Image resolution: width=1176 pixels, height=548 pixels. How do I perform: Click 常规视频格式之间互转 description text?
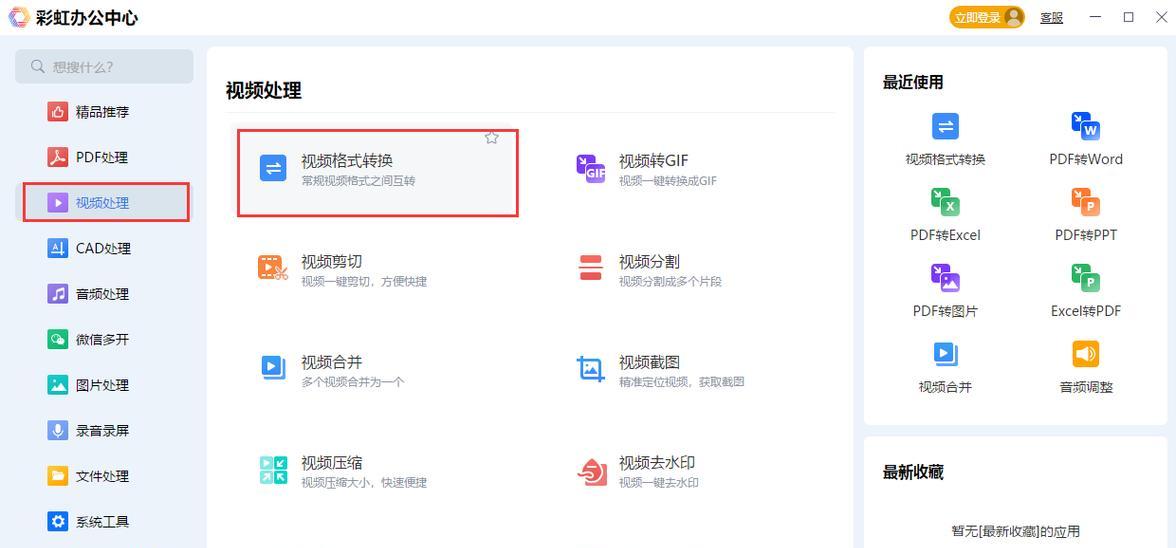(358, 181)
